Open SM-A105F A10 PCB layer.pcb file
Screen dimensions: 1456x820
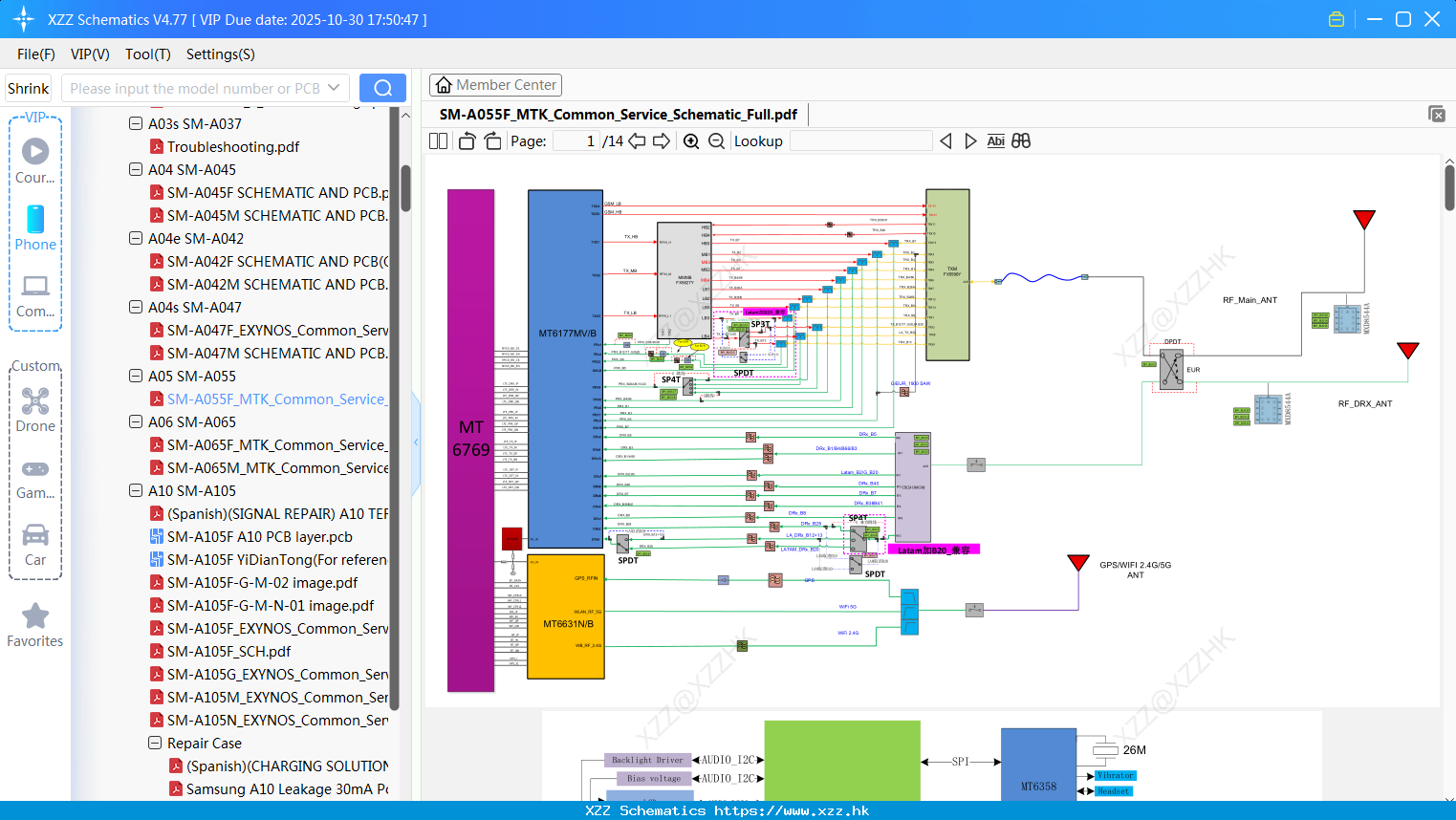(260, 536)
